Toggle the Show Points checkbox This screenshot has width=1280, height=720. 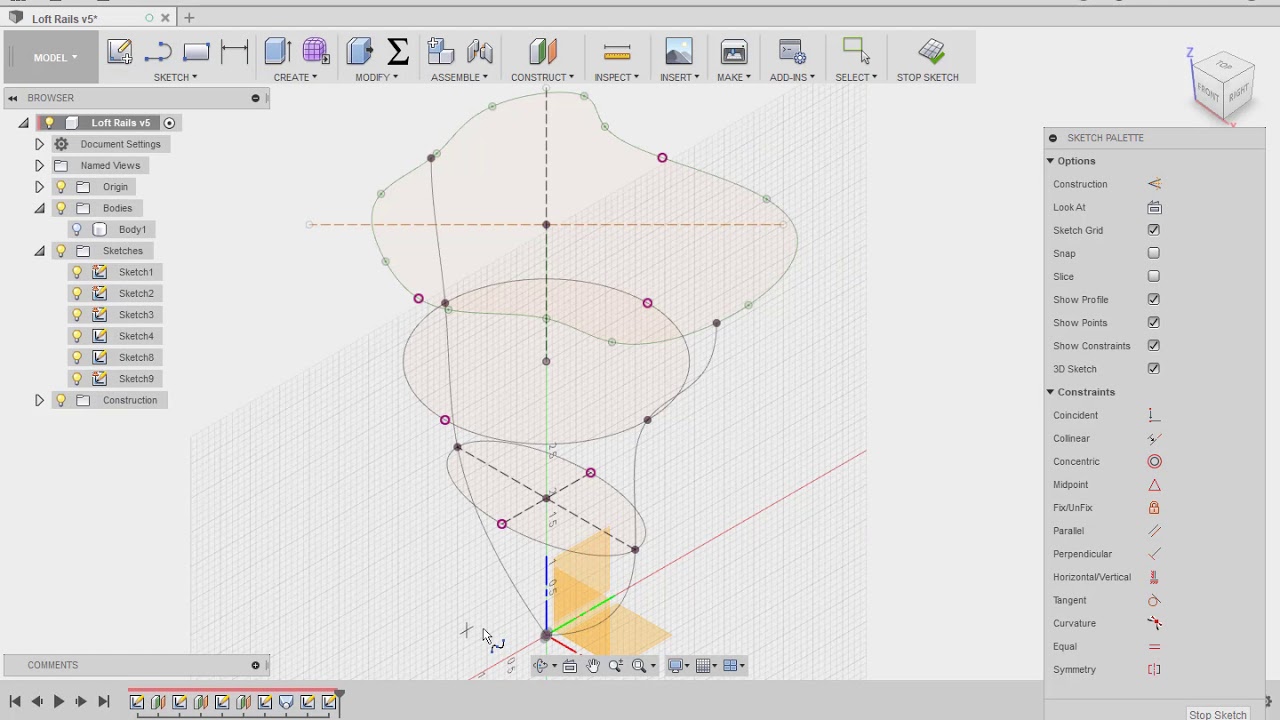1154,322
